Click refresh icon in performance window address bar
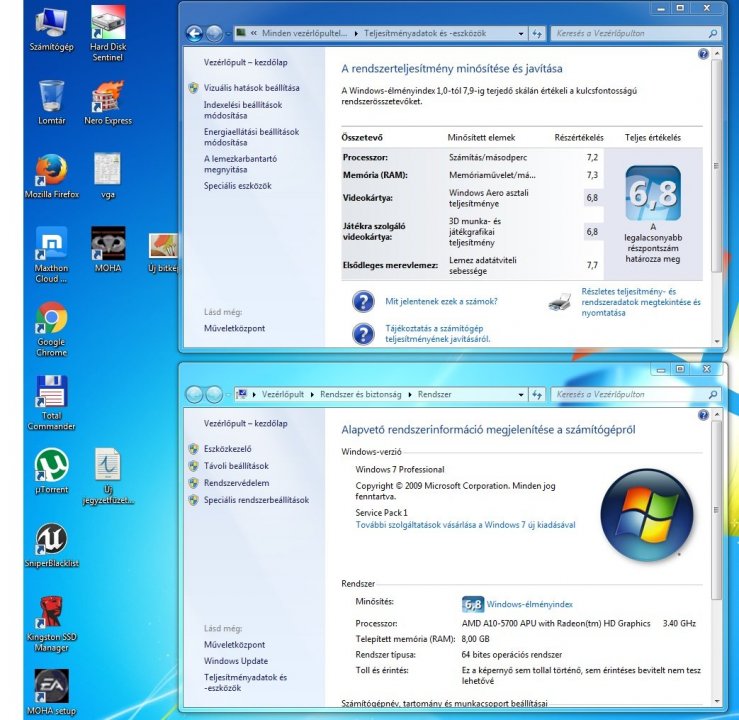 pos(537,33)
